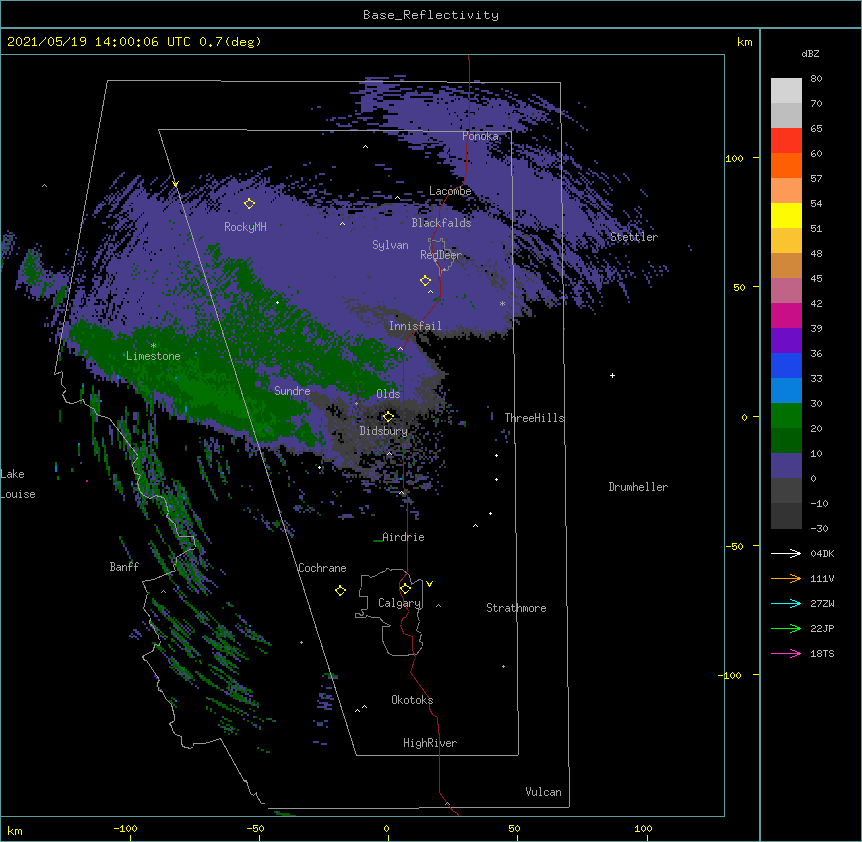The image size is (862, 842).
Task: Click the Ponoka label
Action: (480, 136)
